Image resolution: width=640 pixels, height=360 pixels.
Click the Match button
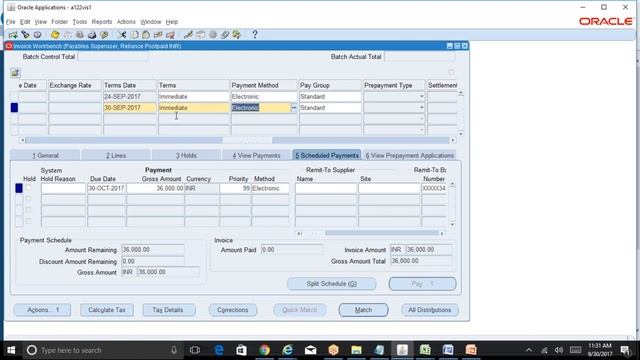(363, 310)
